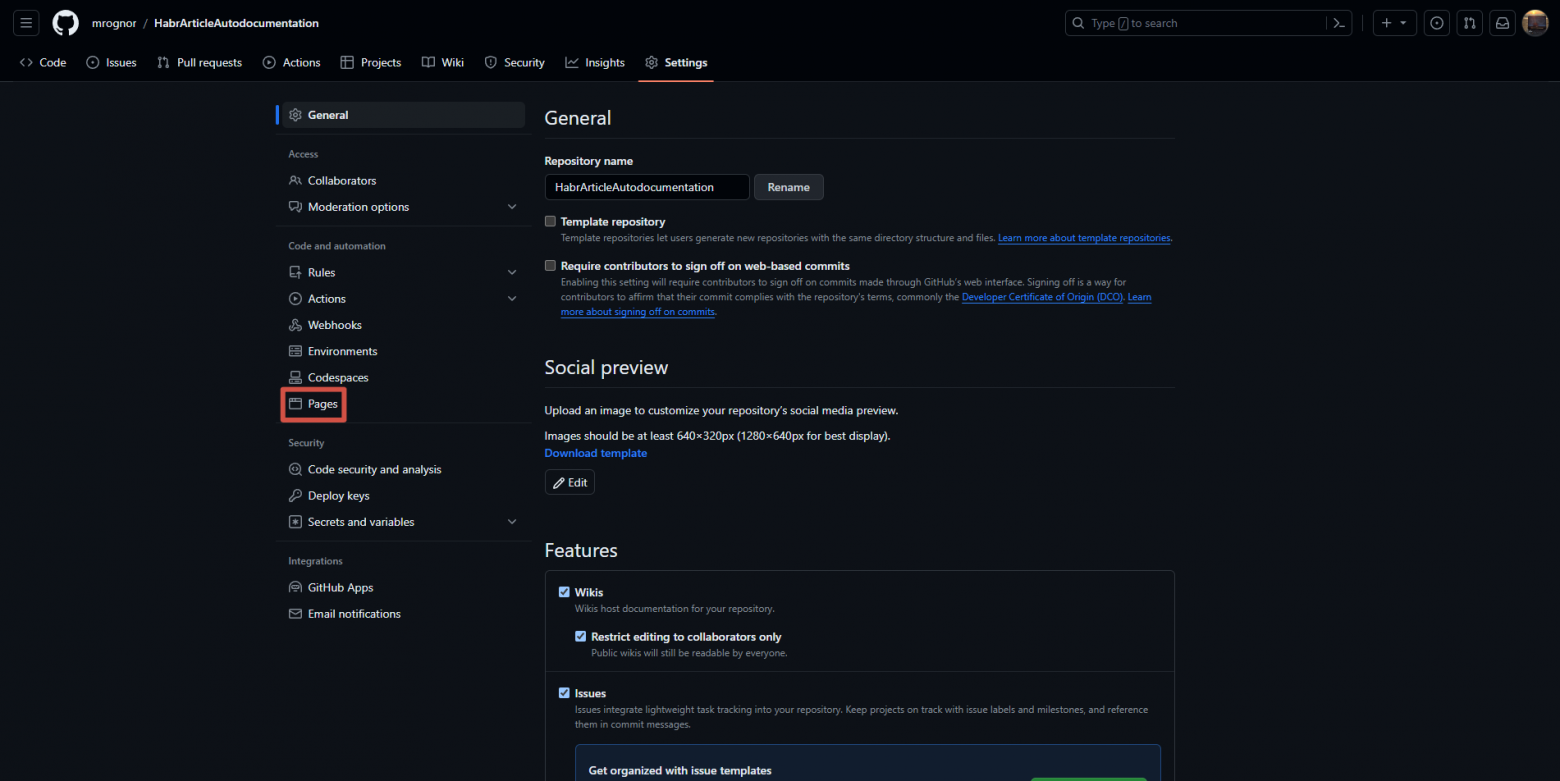Click the Repository name input field
1560x781 pixels.
[646, 187]
